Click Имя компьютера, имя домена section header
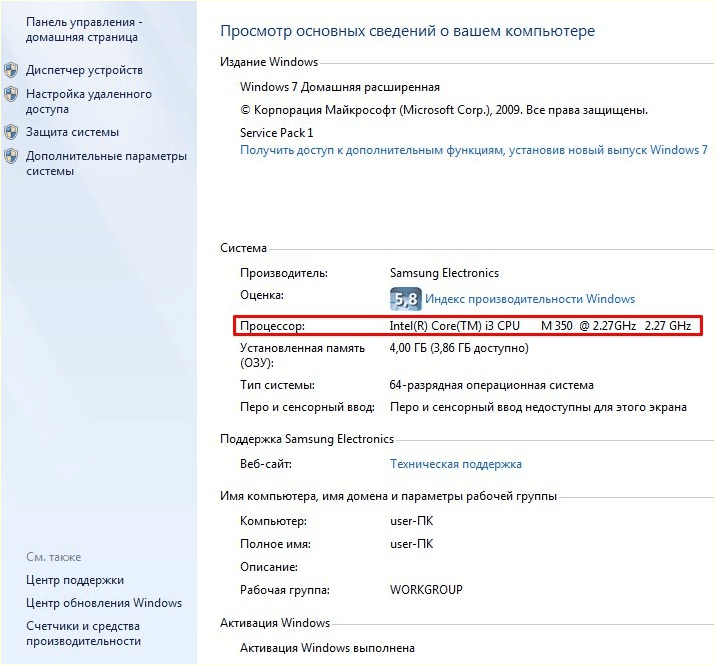The image size is (715, 665). [x=388, y=496]
